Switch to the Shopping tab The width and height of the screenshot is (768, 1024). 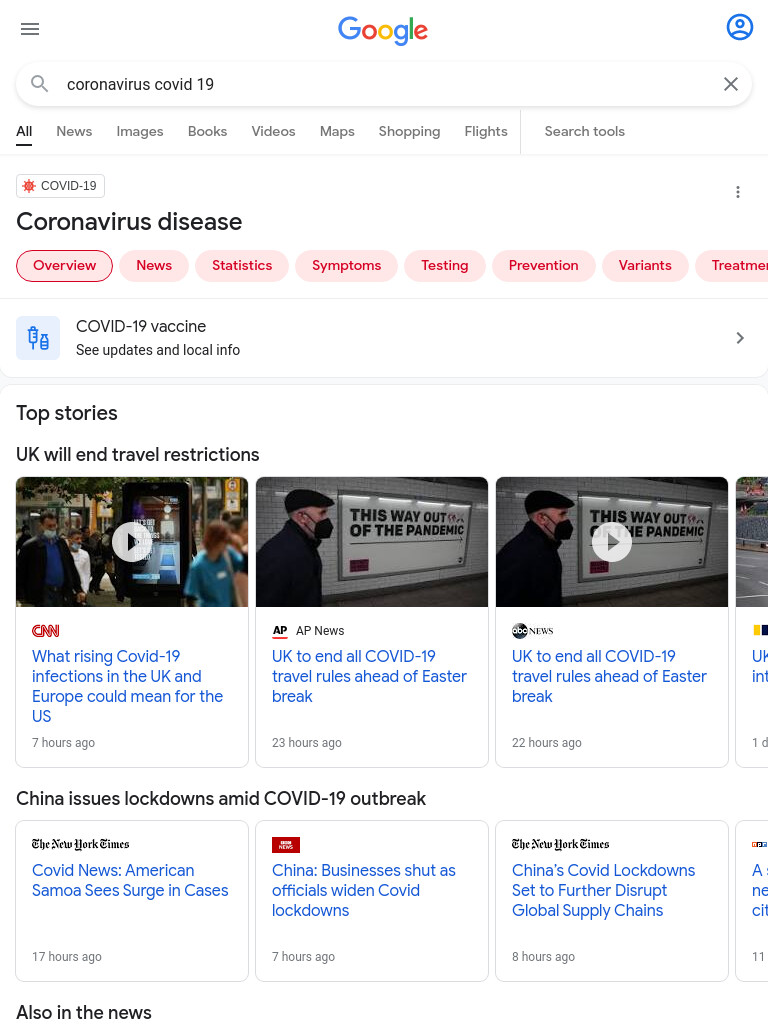(x=409, y=131)
